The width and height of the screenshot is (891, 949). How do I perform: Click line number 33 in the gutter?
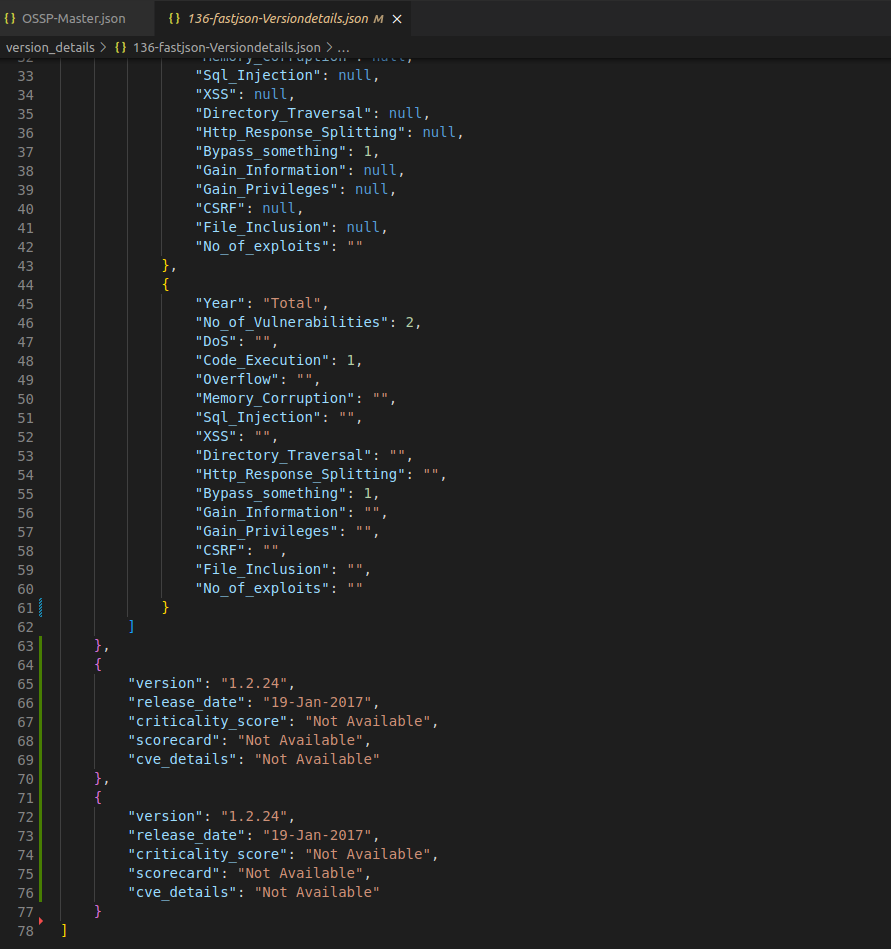[x=25, y=76]
